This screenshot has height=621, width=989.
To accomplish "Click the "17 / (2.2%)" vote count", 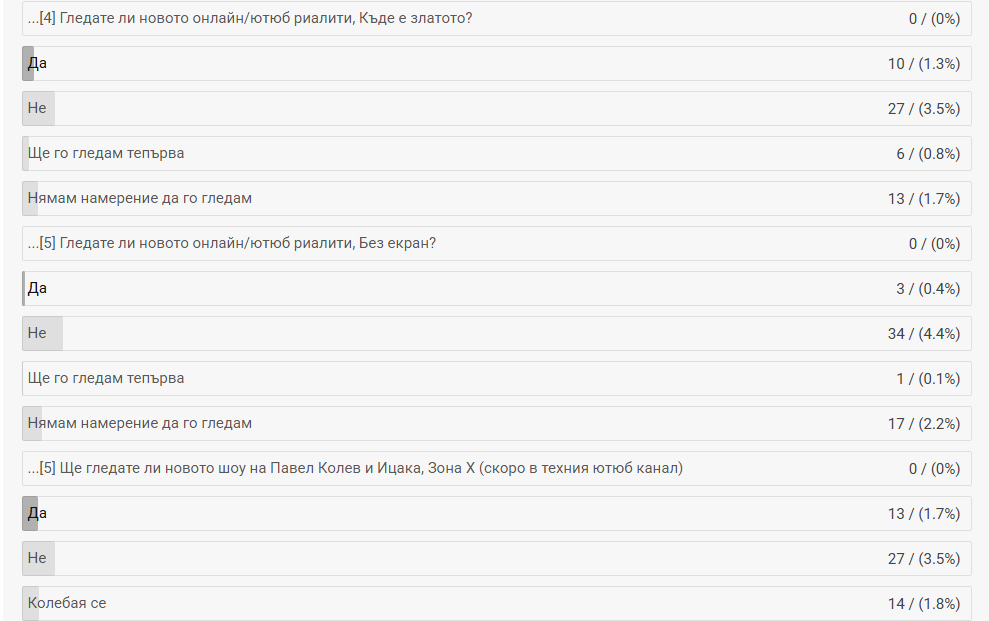I will tap(923, 424).
